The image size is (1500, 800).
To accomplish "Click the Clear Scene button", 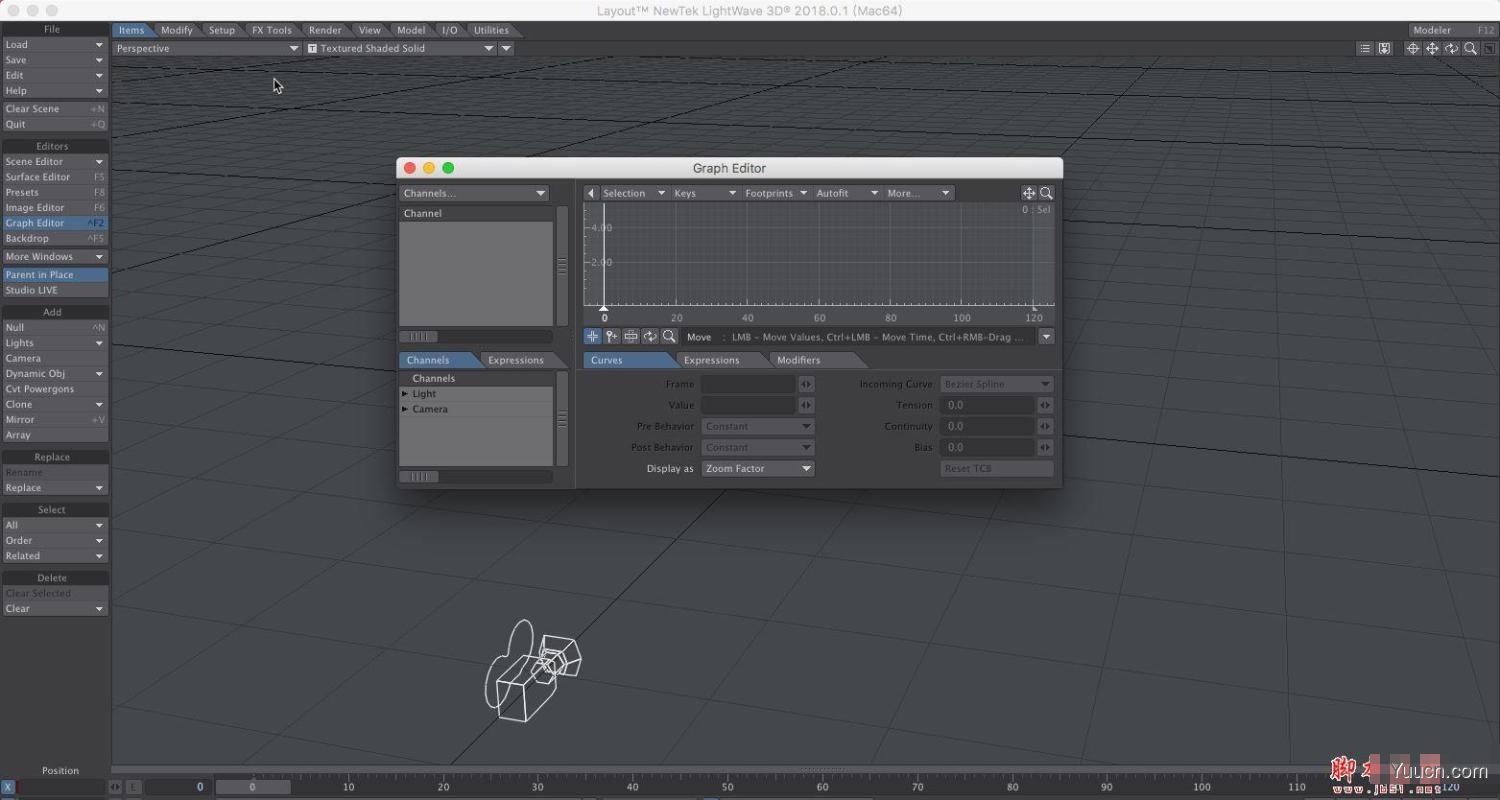I will pyautogui.click(x=54, y=109).
